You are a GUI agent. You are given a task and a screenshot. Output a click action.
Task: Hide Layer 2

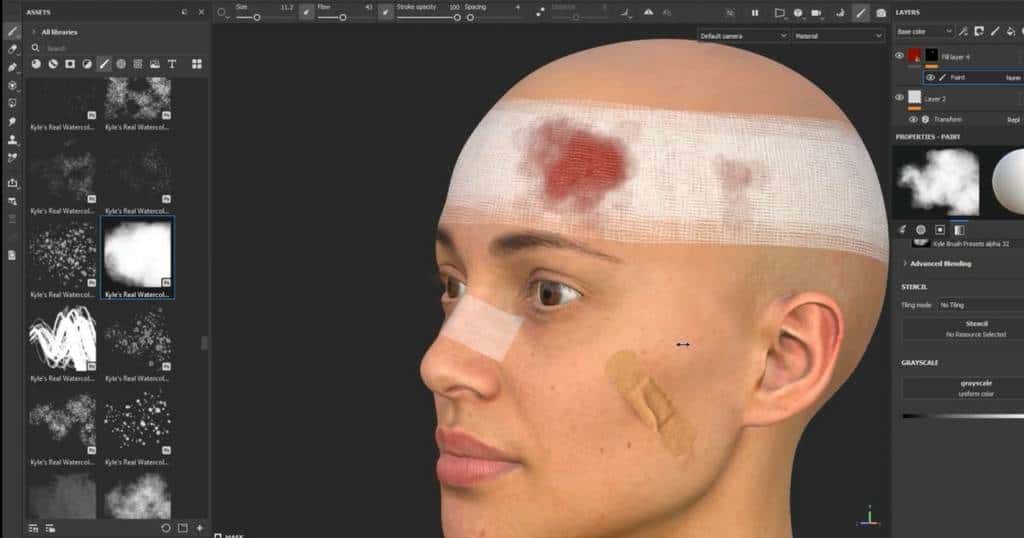[899, 98]
